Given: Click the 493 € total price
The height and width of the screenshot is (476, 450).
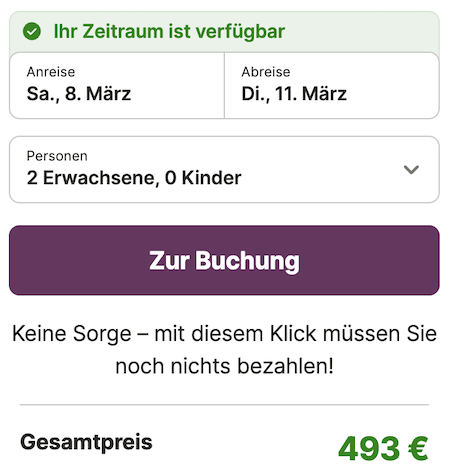Looking at the screenshot, I should click(383, 448).
